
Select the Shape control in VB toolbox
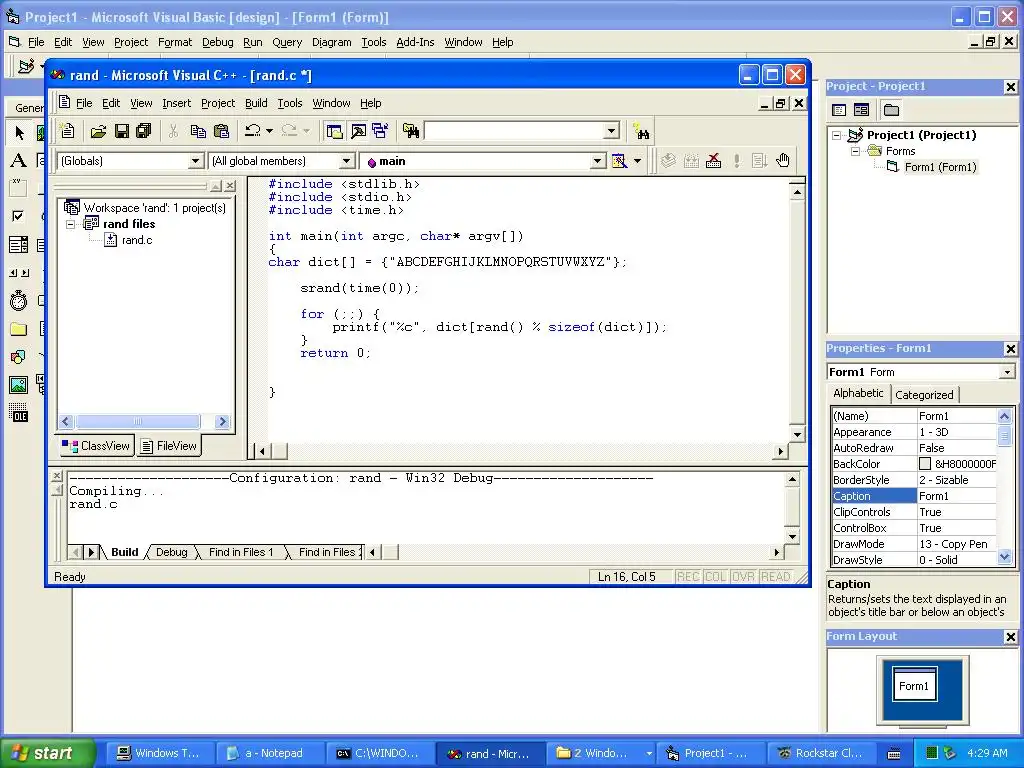[18, 357]
